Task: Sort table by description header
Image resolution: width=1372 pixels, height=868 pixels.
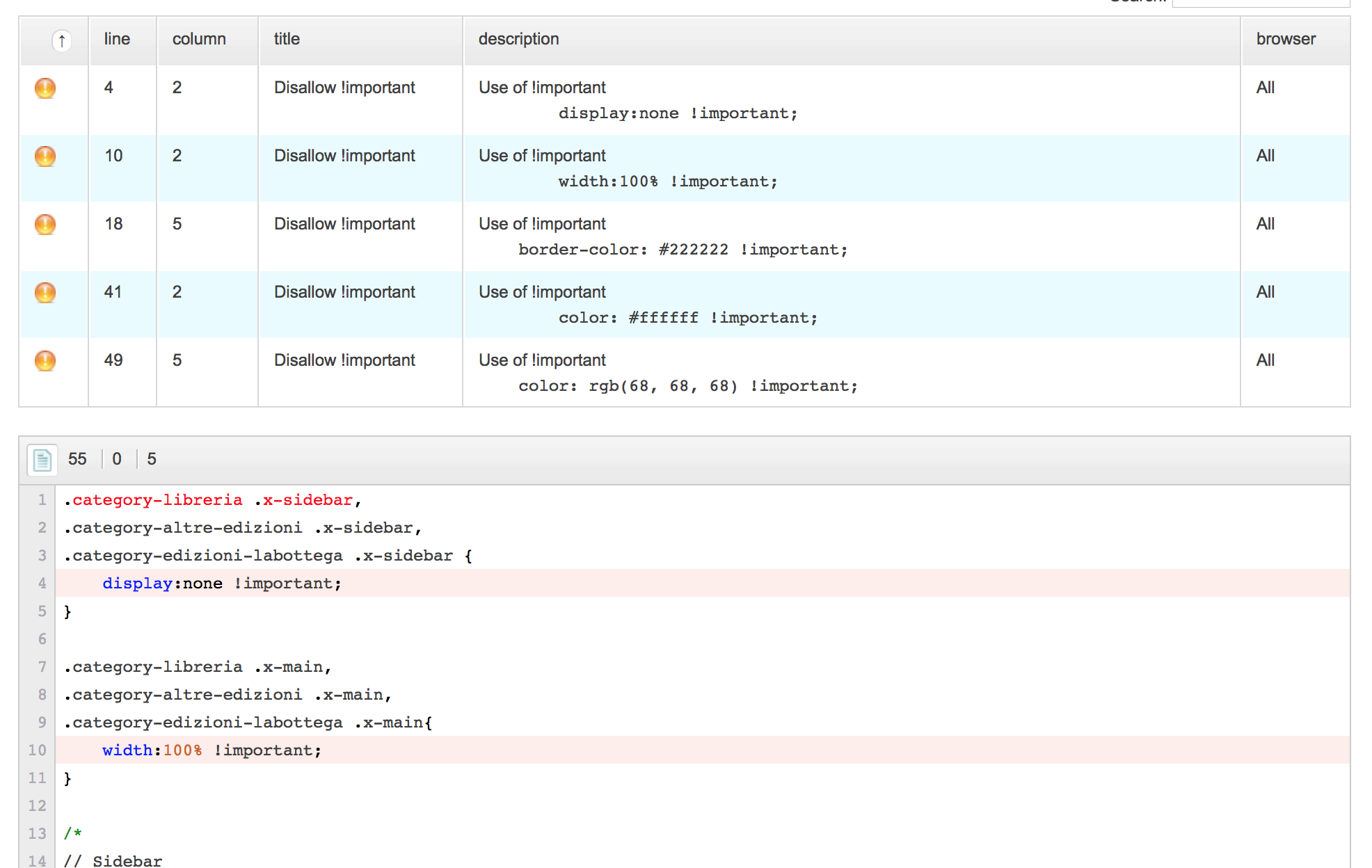Action: tap(518, 39)
